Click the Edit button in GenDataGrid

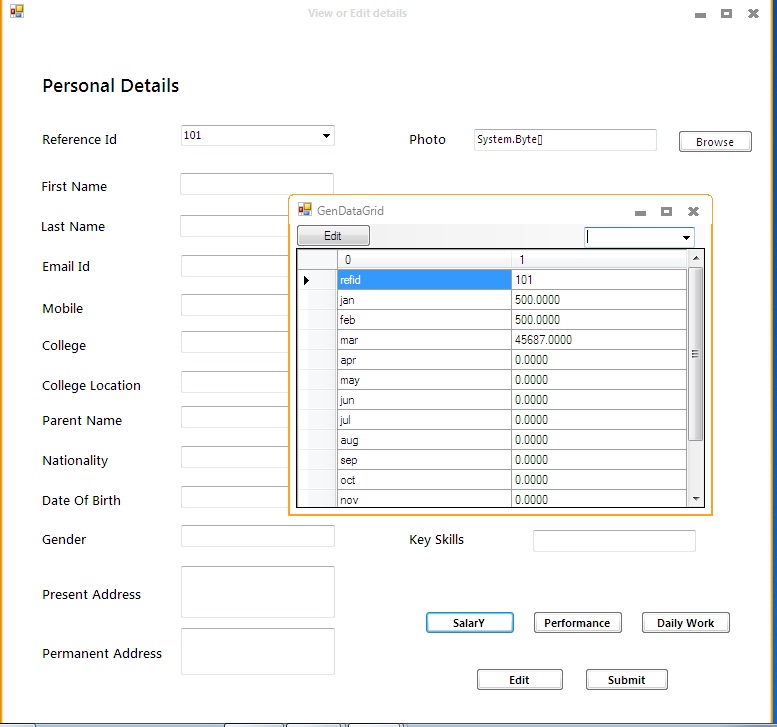tap(333, 236)
